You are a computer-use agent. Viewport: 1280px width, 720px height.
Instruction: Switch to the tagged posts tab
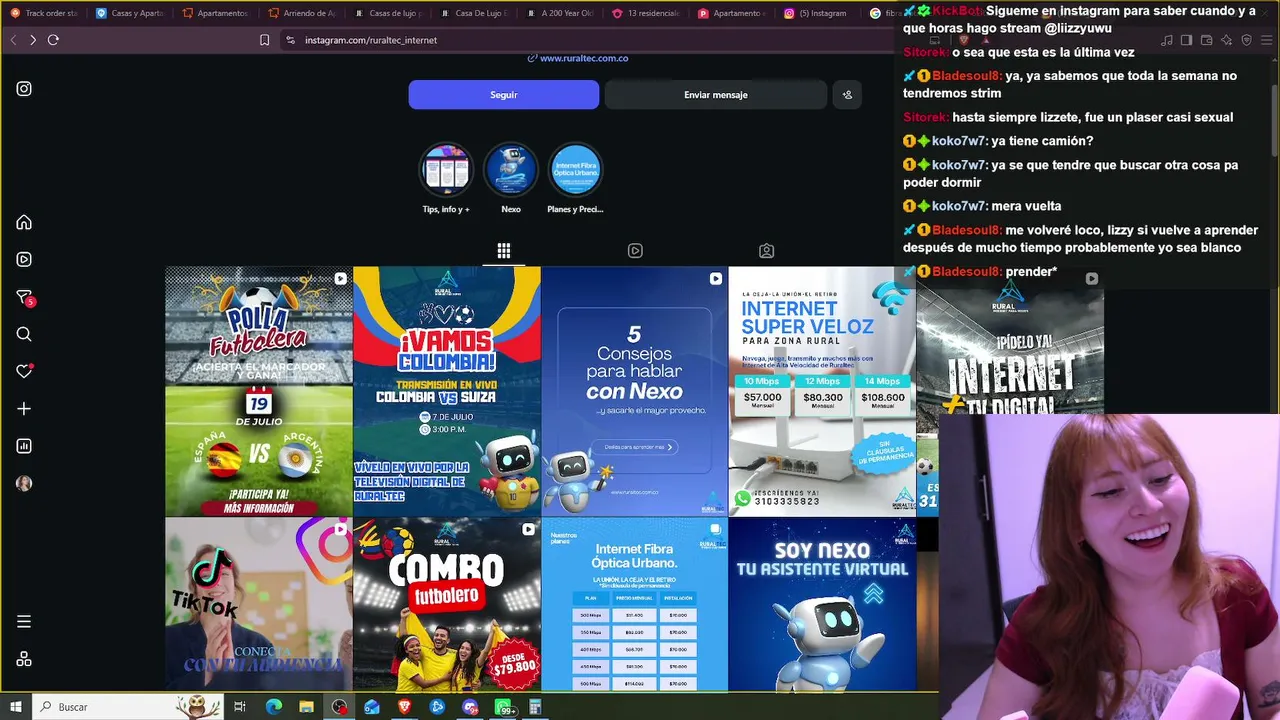pyautogui.click(x=766, y=251)
